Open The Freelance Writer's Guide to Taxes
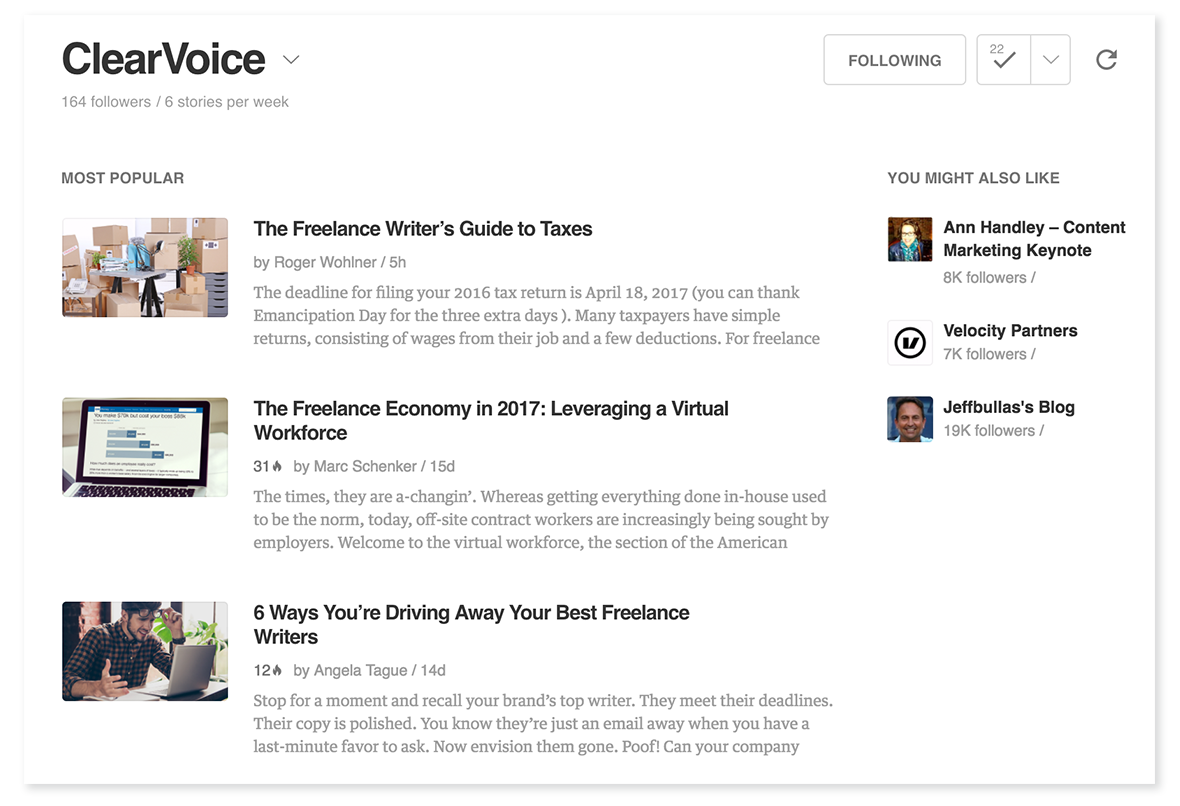The height and width of the screenshot is (806, 1180). (x=423, y=229)
